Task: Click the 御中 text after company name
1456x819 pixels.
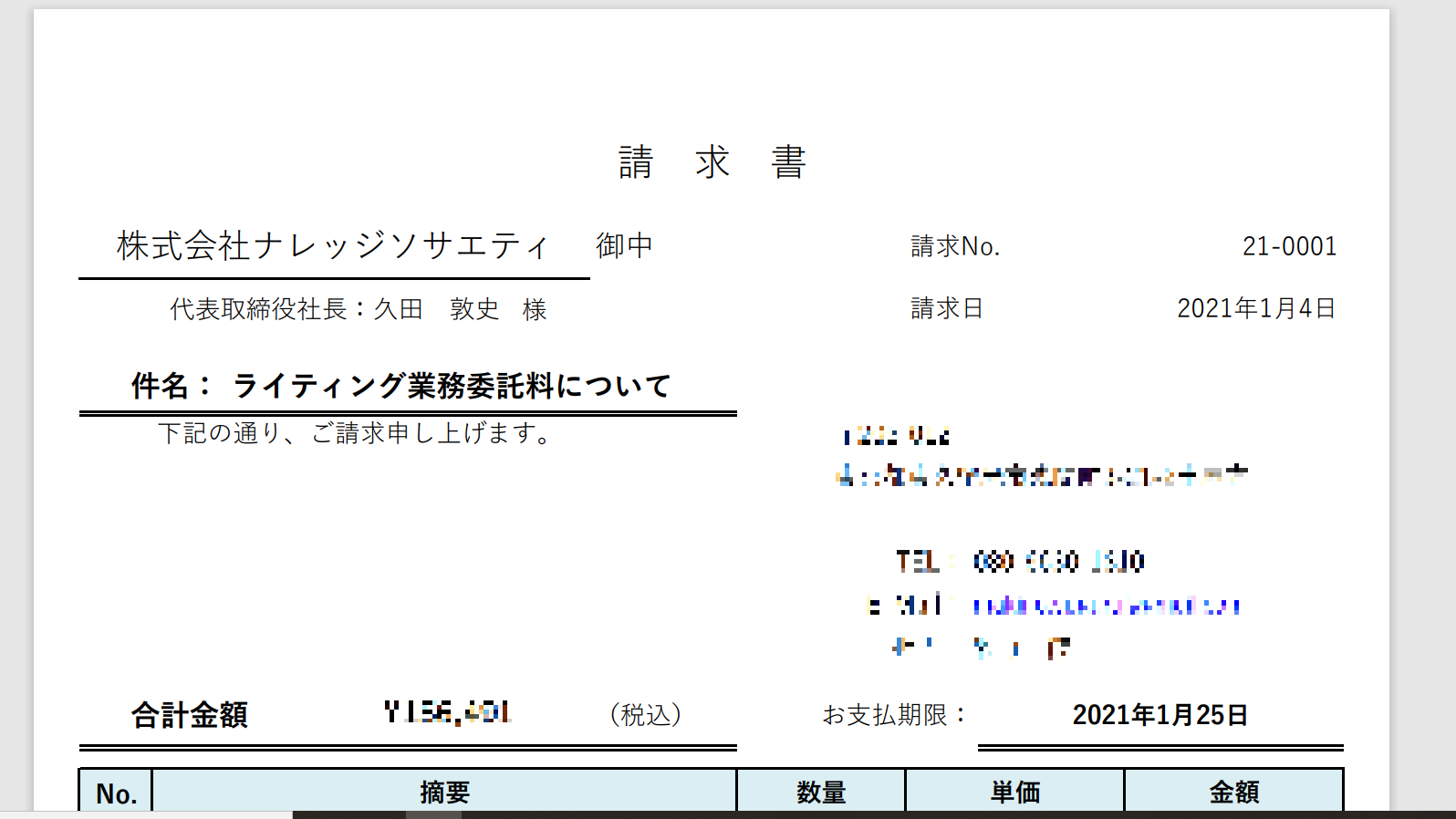Action: coord(624,245)
